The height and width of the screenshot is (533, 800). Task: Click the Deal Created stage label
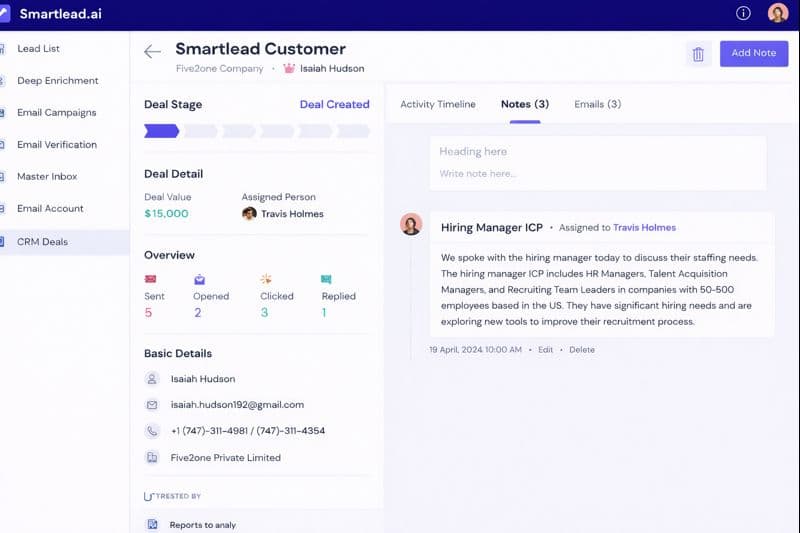[x=334, y=104]
